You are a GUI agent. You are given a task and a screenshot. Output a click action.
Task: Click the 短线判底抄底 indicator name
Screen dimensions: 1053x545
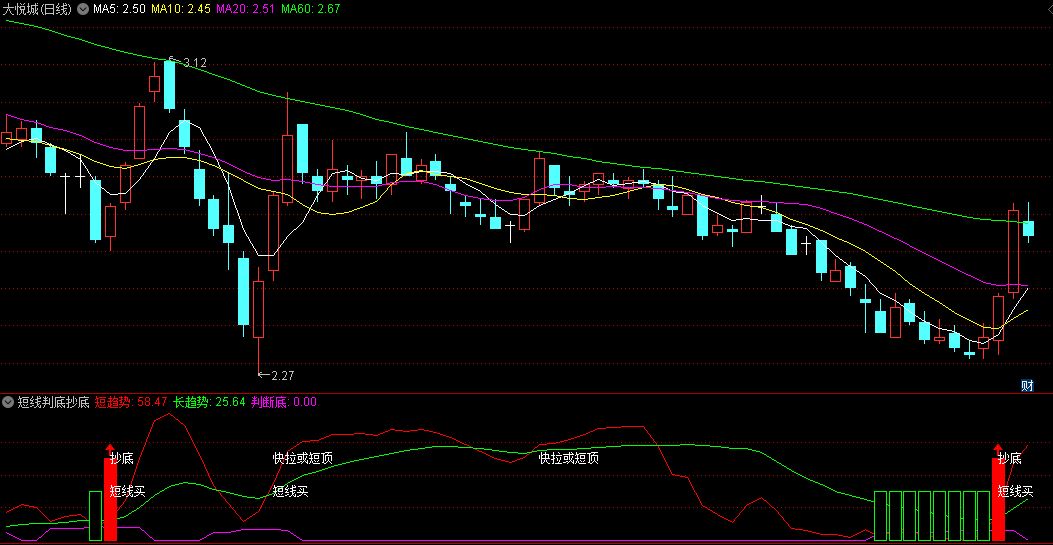point(53,402)
